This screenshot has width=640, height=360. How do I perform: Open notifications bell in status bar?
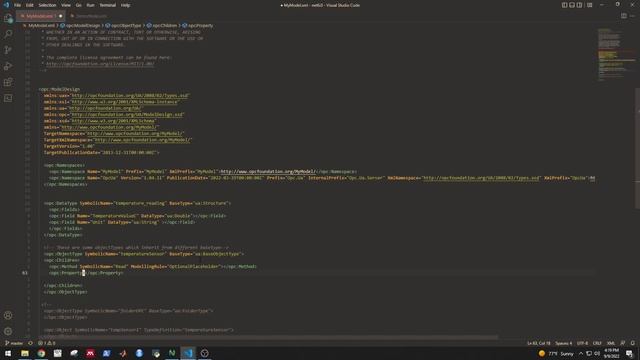pyautogui.click(x=633, y=343)
